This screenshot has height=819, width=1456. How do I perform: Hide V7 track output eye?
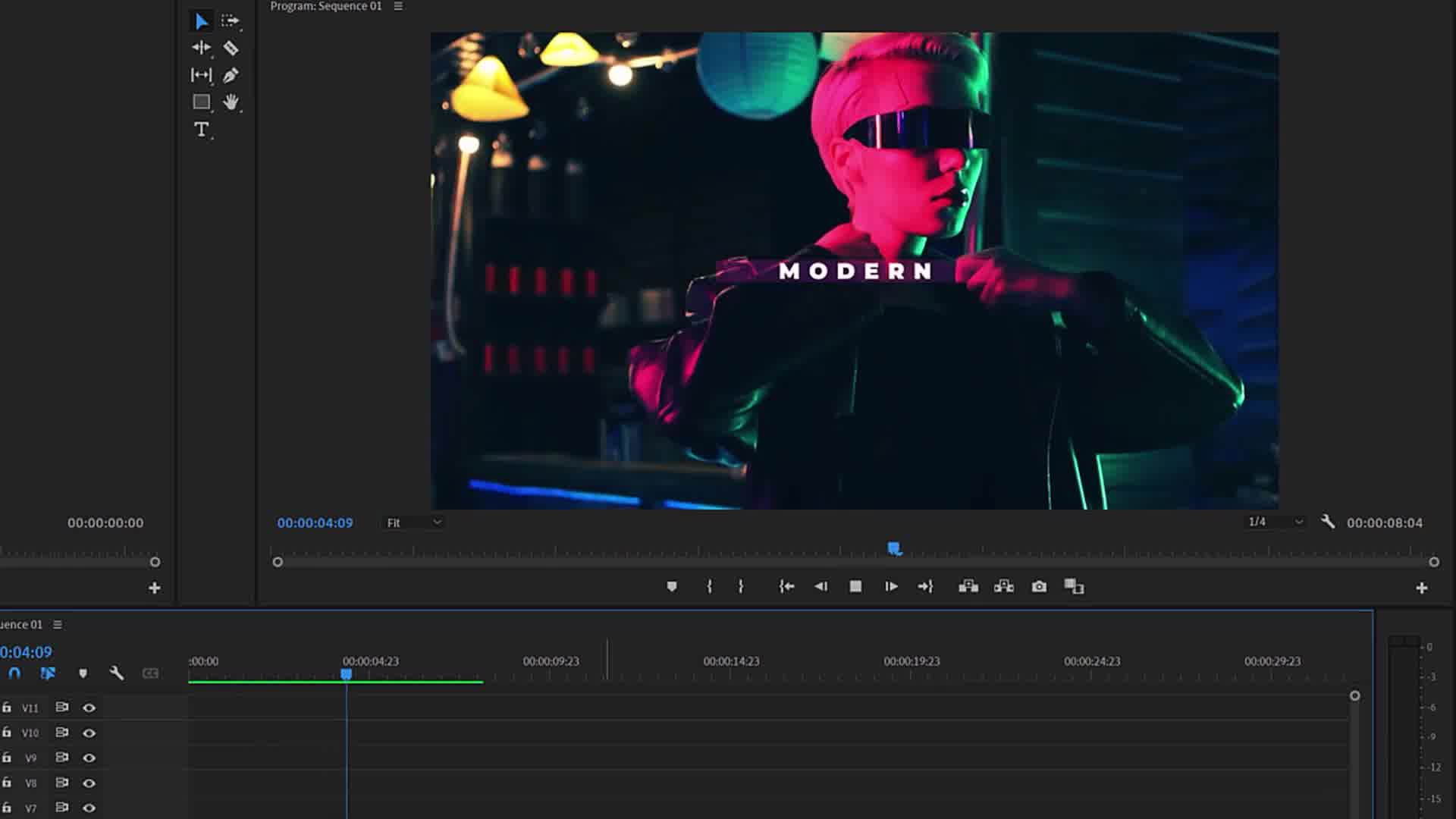pyautogui.click(x=89, y=808)
